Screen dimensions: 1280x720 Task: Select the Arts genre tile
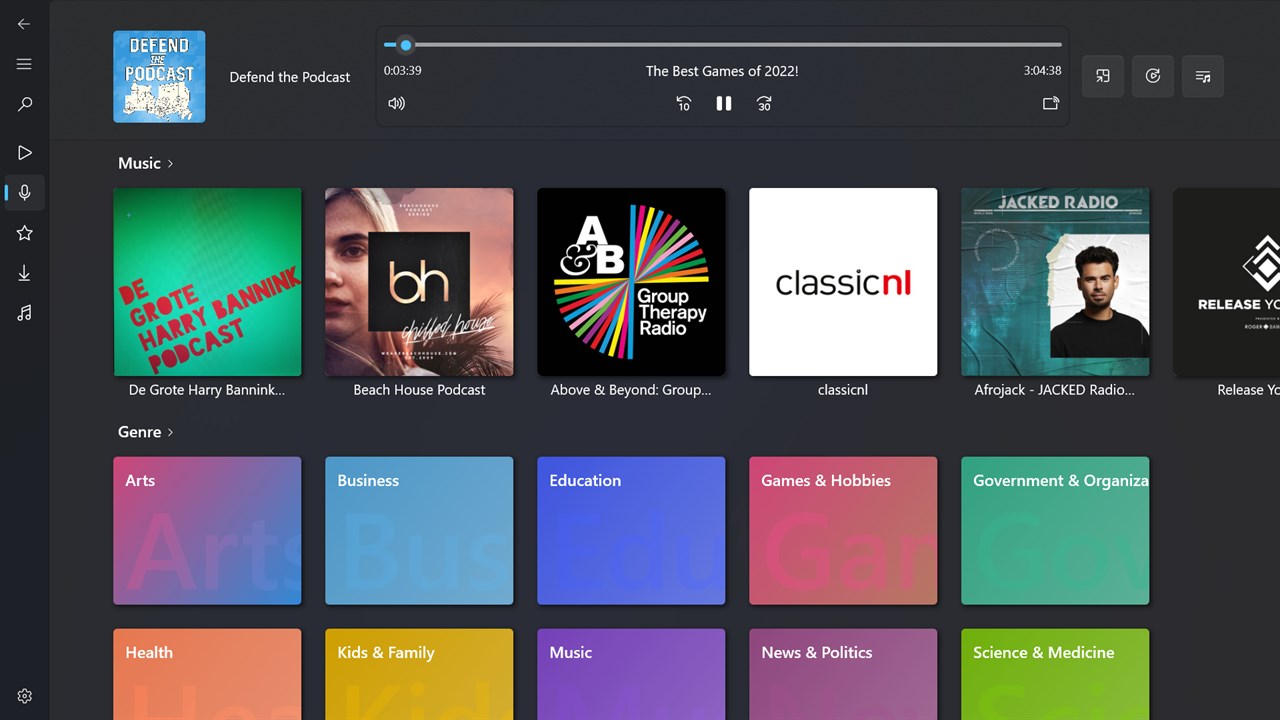point(207,531)
